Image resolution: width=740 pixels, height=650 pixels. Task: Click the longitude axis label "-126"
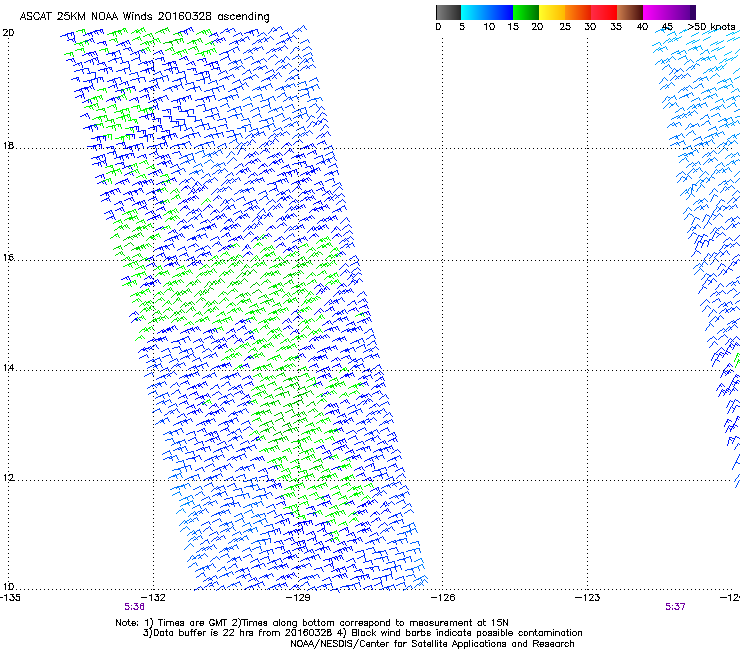pos(443,598)
